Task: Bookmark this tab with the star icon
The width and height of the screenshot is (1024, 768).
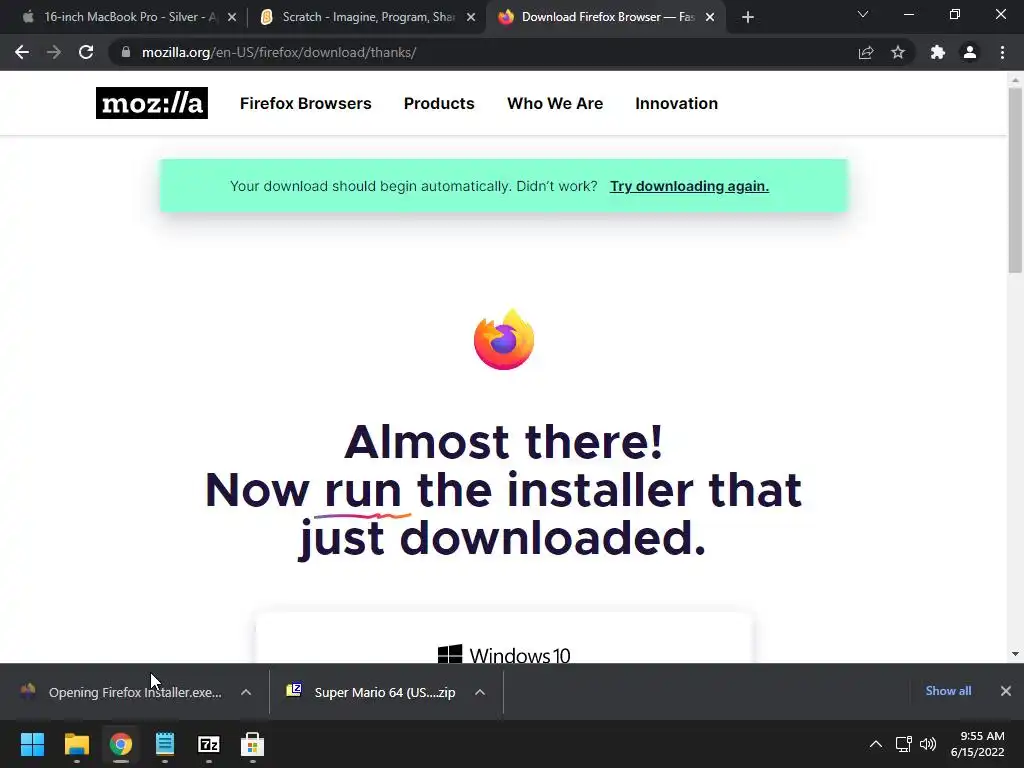Action: click(898, 52)
